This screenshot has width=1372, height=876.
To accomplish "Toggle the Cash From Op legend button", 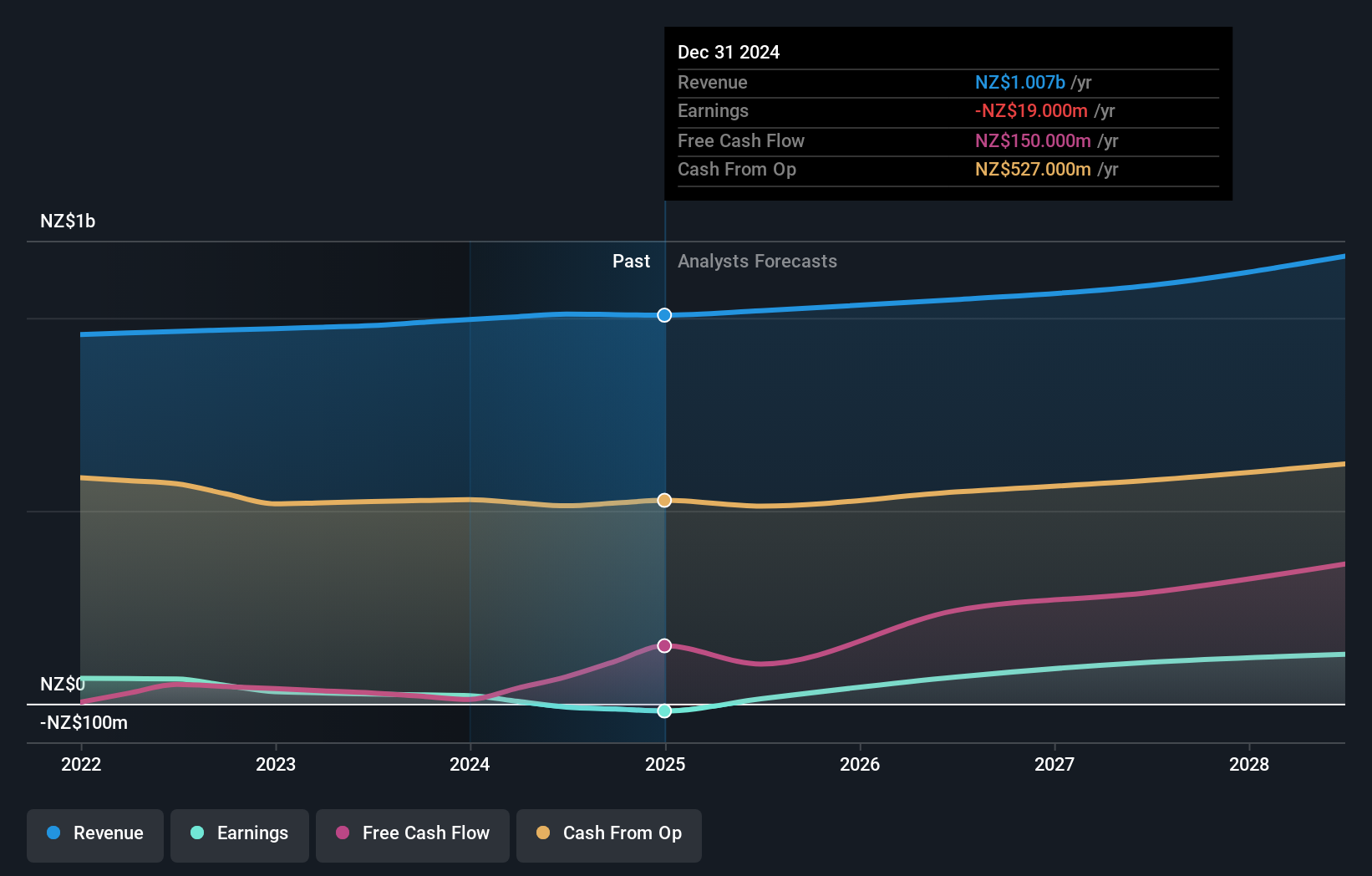I will 609,835.
